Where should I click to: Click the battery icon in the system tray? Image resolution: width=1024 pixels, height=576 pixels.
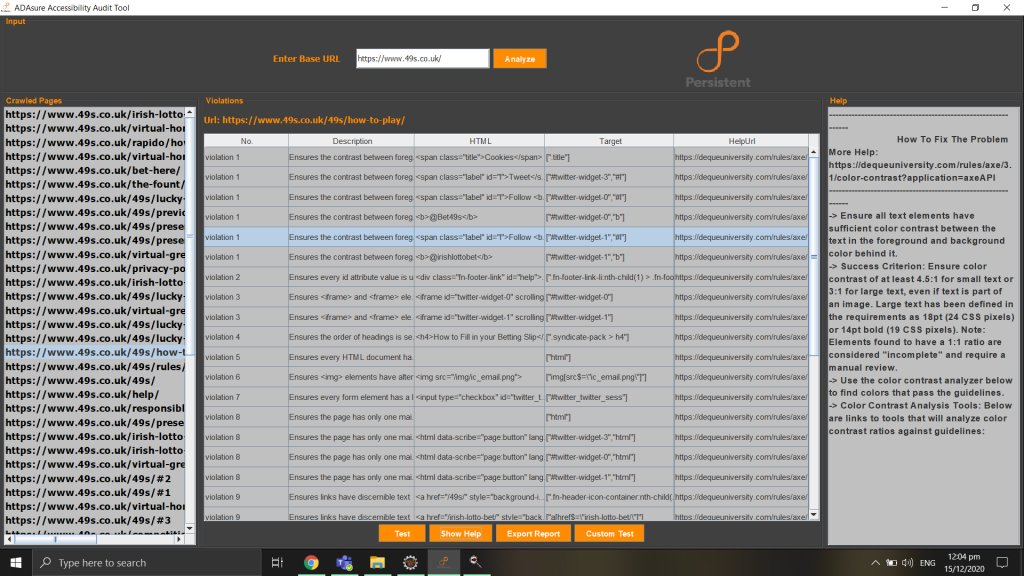[891, 562]
